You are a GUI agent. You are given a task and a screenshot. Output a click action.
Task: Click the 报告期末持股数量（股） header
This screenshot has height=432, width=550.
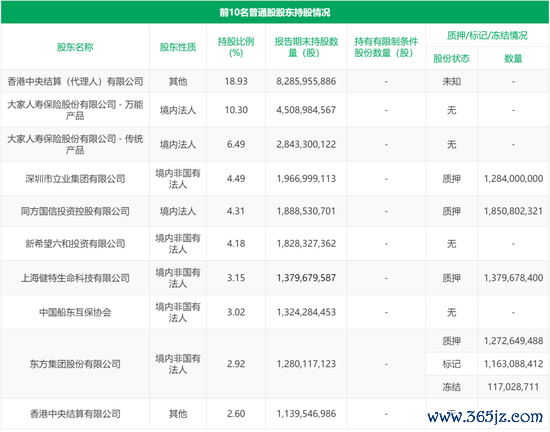[306, 47]
